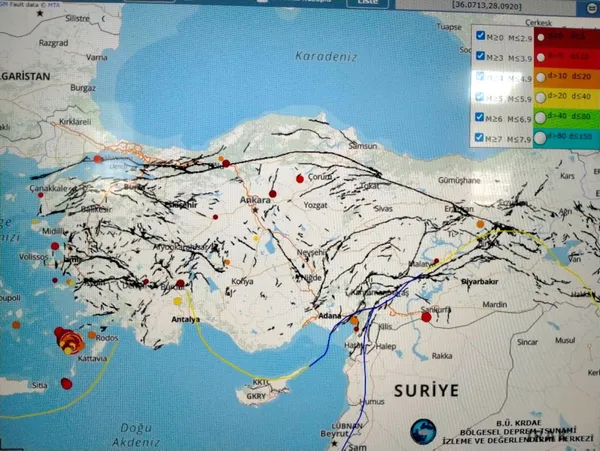Viewport: 600px width, 451px height.
Task: Click the small red marker at Malatya
Action: pos(436,261)
